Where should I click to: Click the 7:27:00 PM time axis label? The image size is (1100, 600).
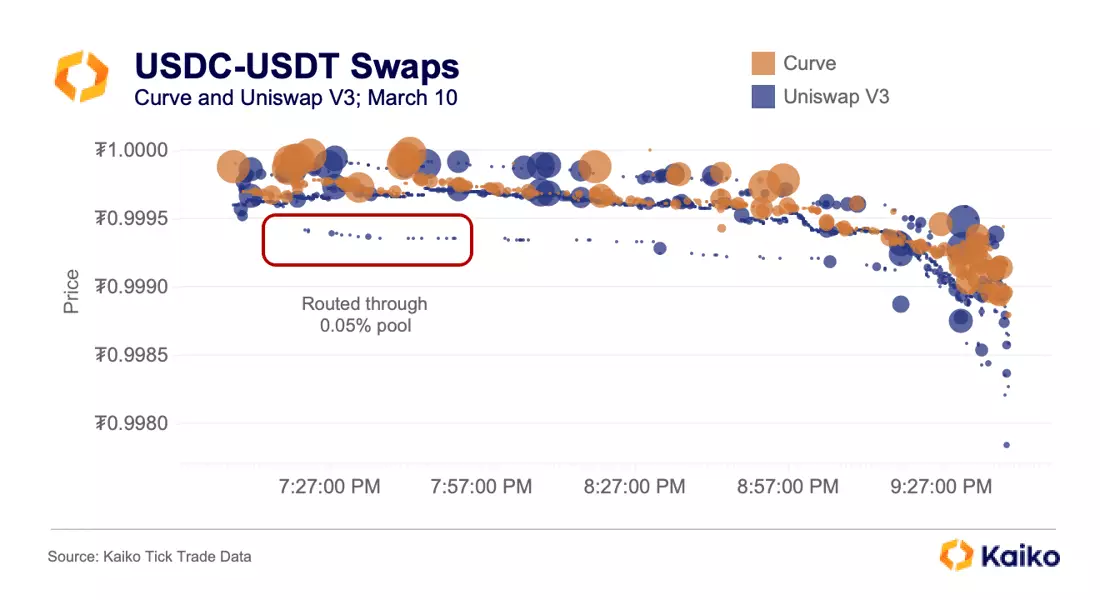click(329, 486)
